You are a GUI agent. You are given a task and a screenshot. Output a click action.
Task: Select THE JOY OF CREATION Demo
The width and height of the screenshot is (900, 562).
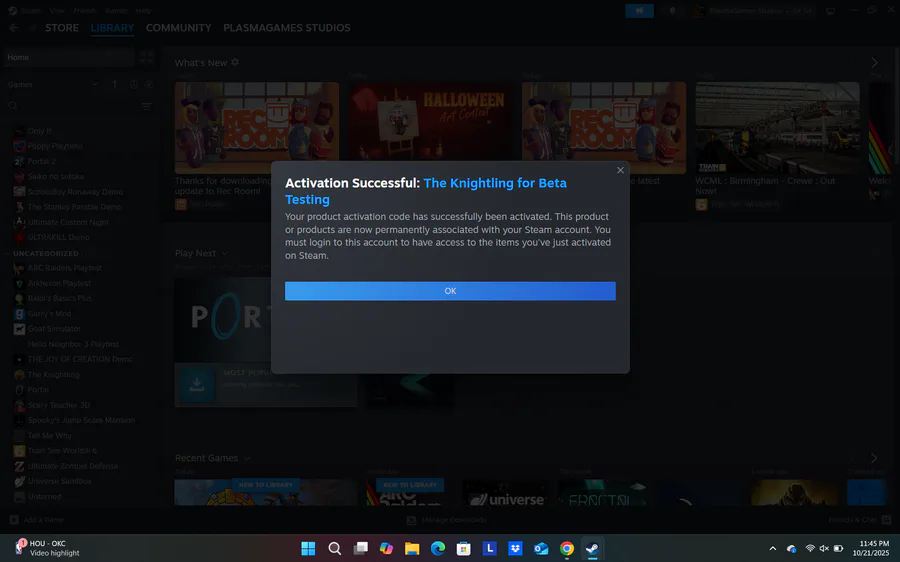[x=80, y=359]
